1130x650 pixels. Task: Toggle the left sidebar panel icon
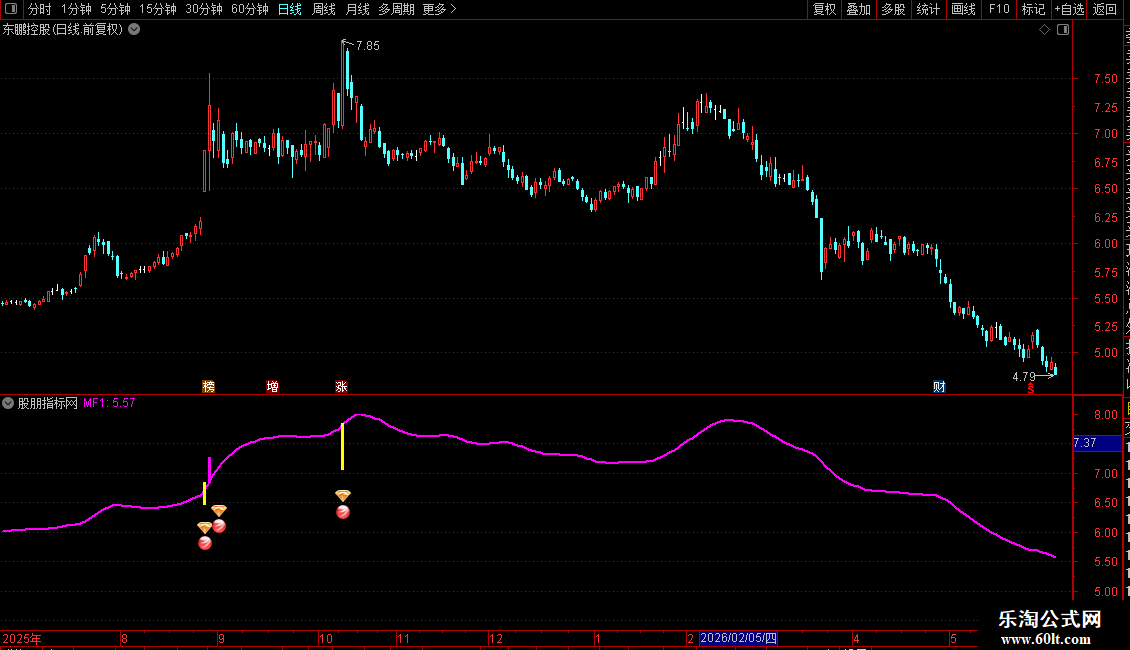coord(11,9)
